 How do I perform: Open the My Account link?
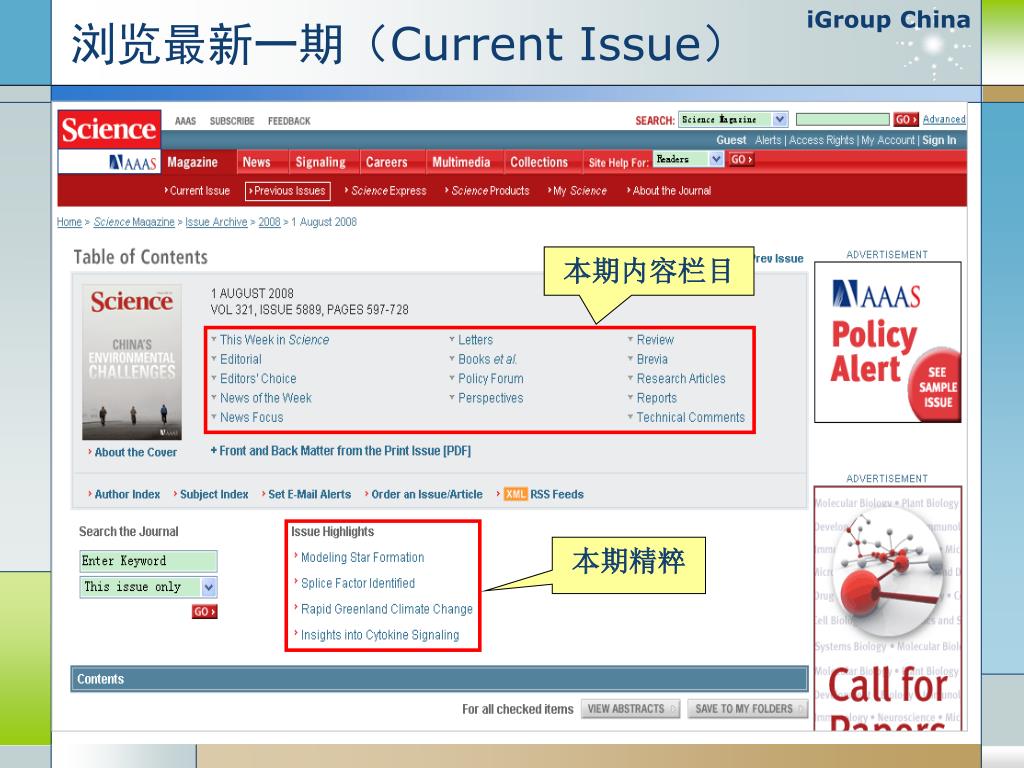point(888,140)
